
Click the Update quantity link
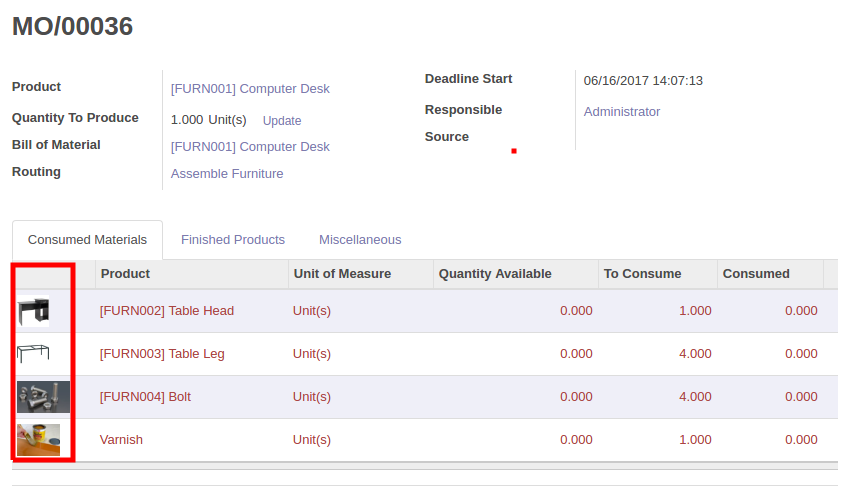coord(282,121)
